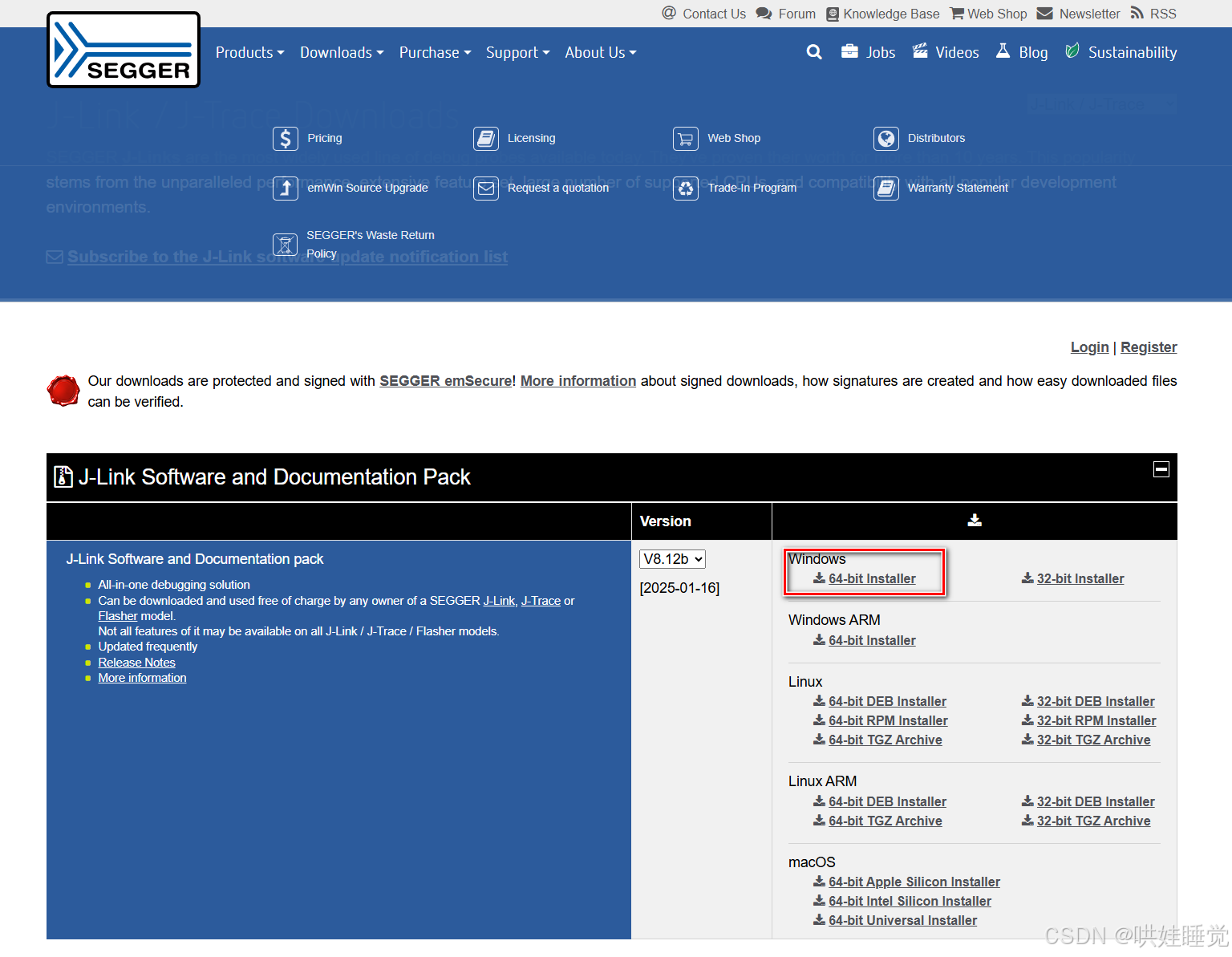
Task: Open the V8.12b version dropdown
Action: [672, 559]
